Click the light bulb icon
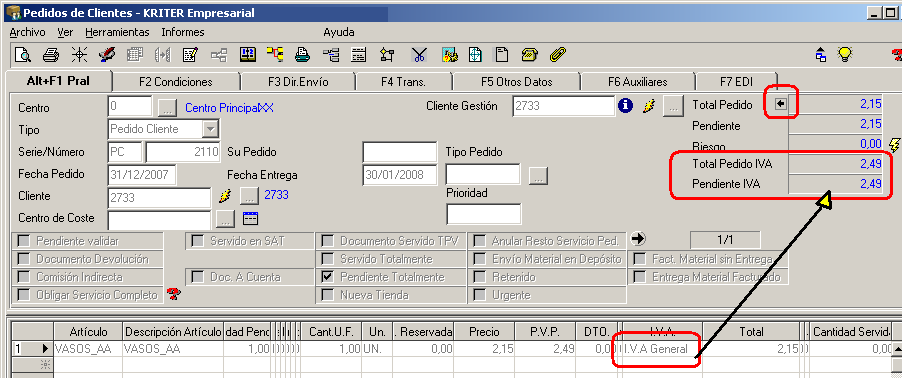 click(x=844, y=55)
